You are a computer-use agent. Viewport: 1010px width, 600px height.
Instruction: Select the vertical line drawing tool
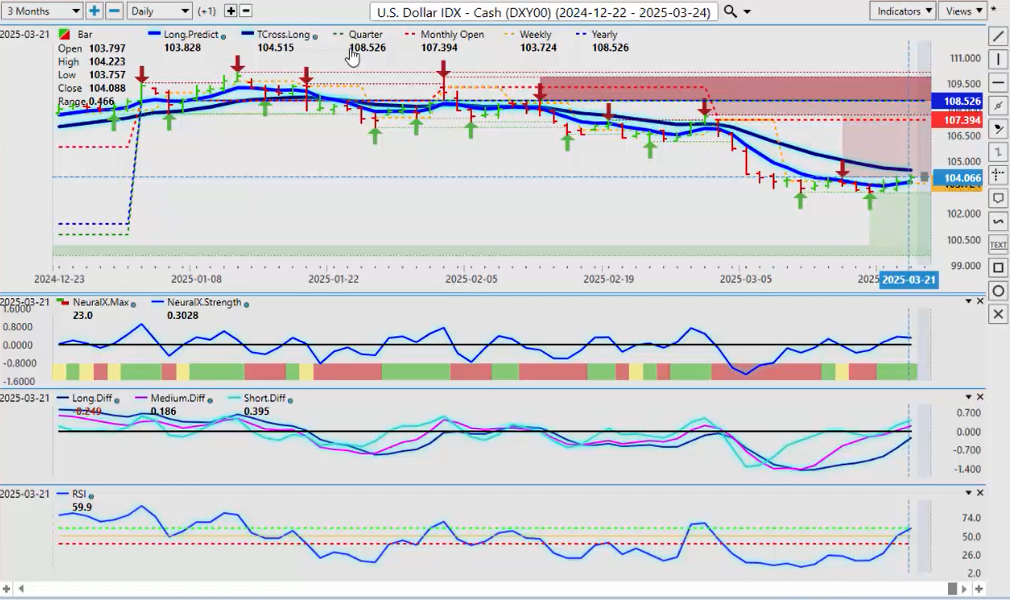tap(997, 59)
